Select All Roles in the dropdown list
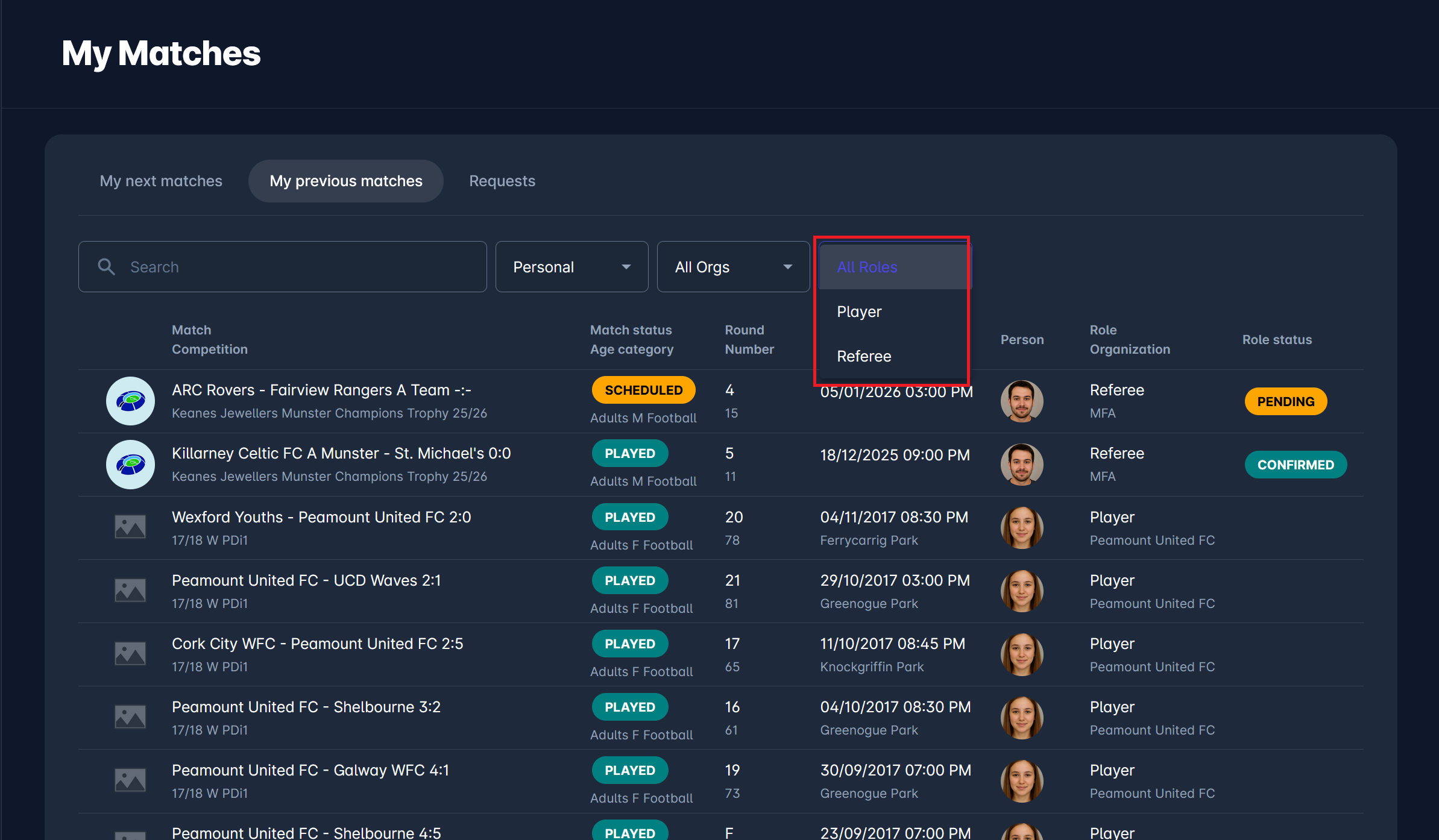The height and width of the screenshot is (840, 1439). click(867, 267)
